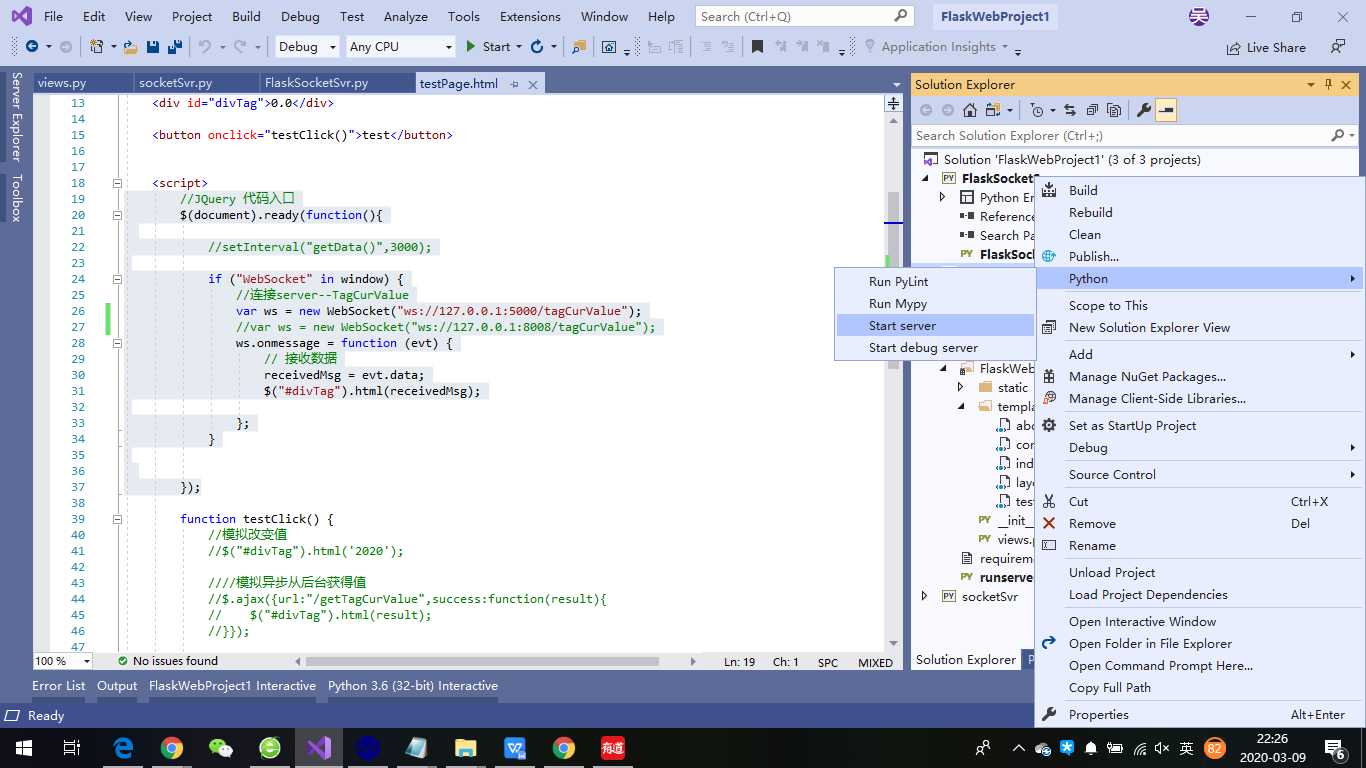Image resolution: width=1366 pixels, height=768 pixels.
Task: Open the Debug menu in the menu bar
Action: coord(299,16)
